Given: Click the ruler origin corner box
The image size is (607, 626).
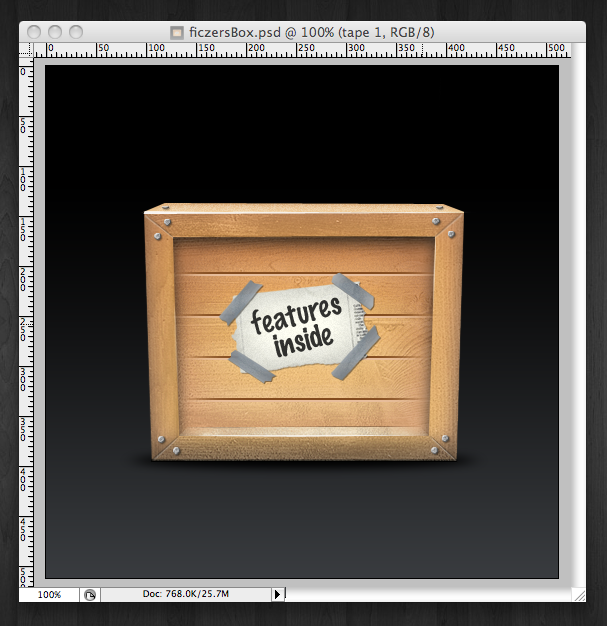Looking at the screenshot, I should (x=26, y=50).
